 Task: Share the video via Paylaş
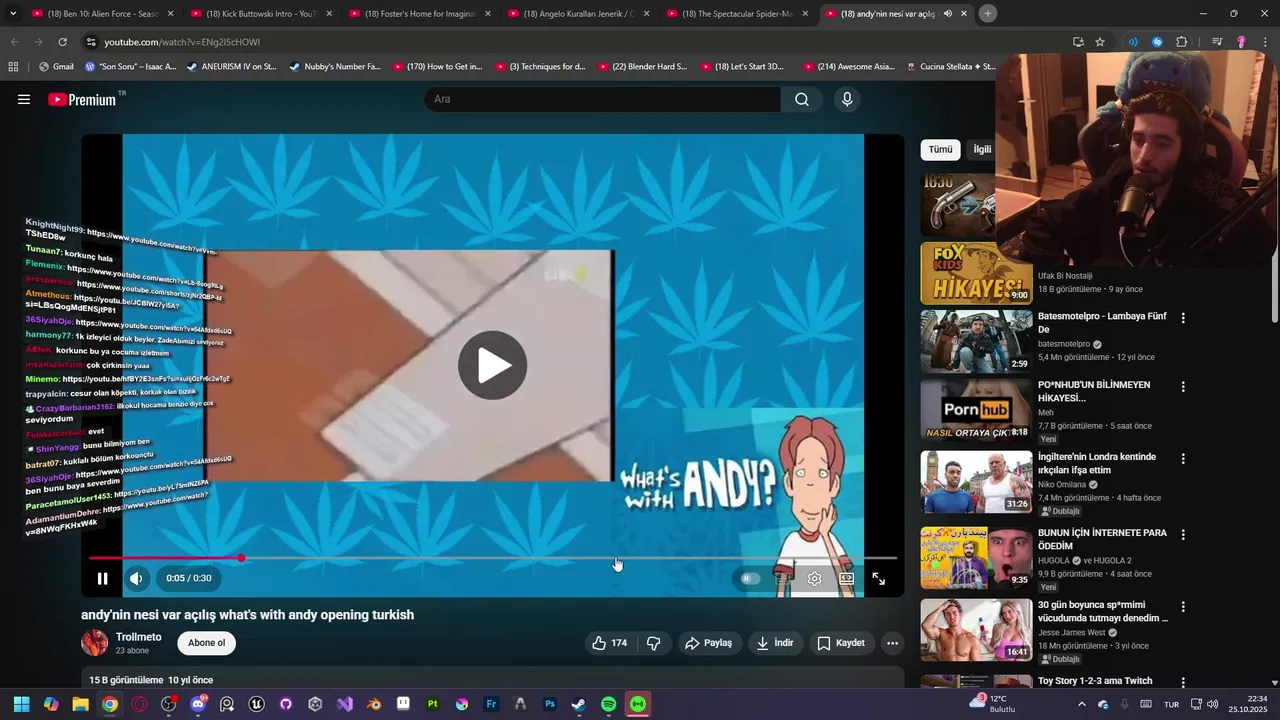[708, 643]
